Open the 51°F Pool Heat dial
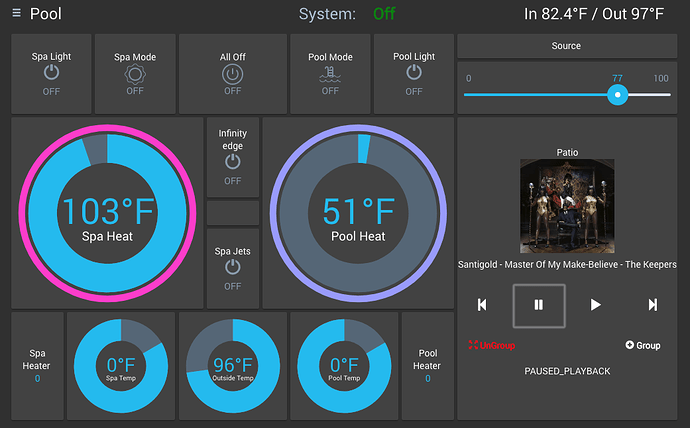Viewport: 690px width, 428px height. point(357,212)
